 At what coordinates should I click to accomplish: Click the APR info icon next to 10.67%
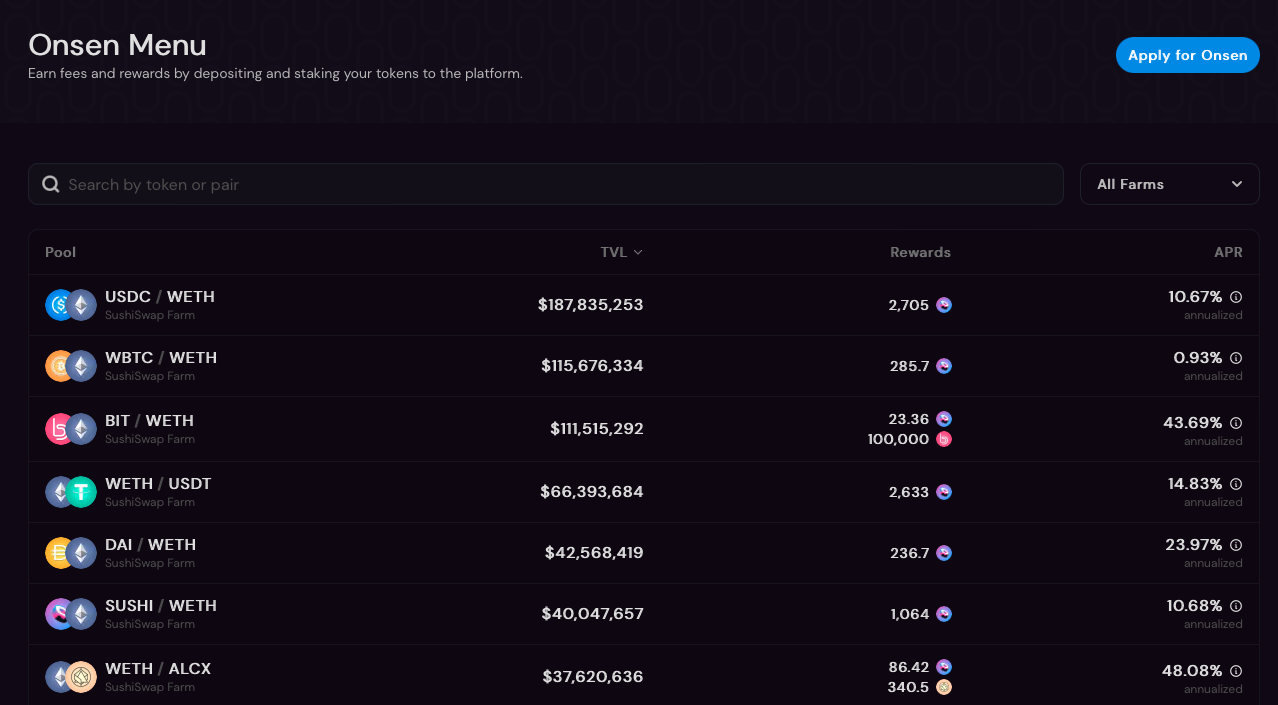(1236, 297)
